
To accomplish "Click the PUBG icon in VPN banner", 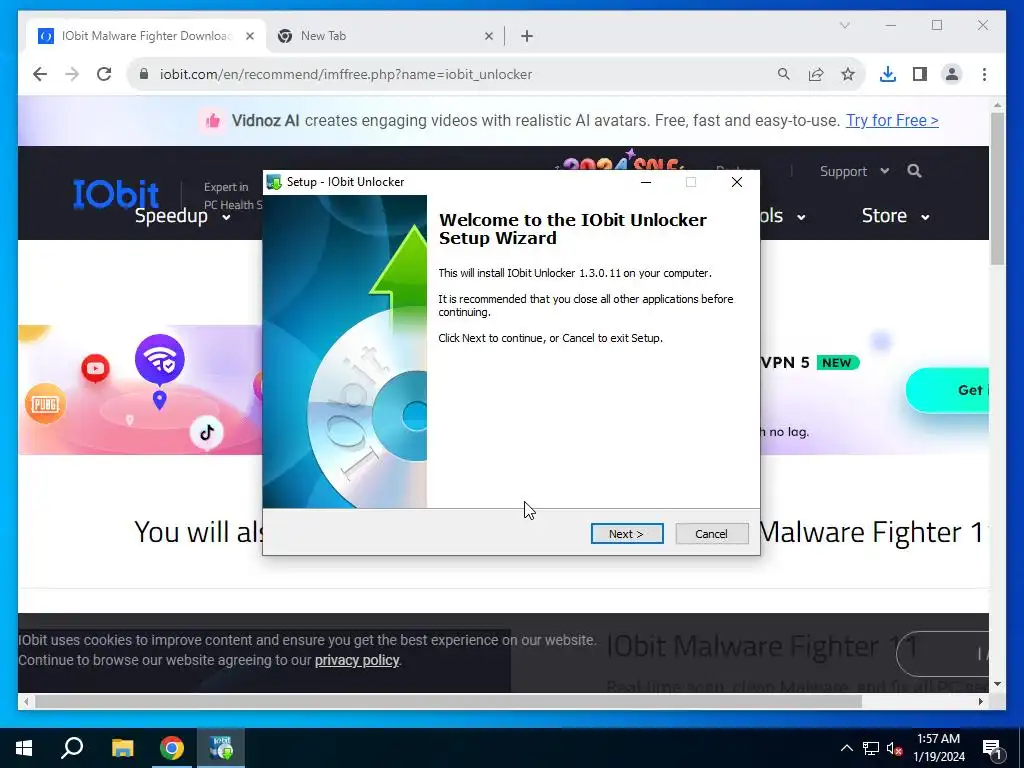I will pos(45,404).
